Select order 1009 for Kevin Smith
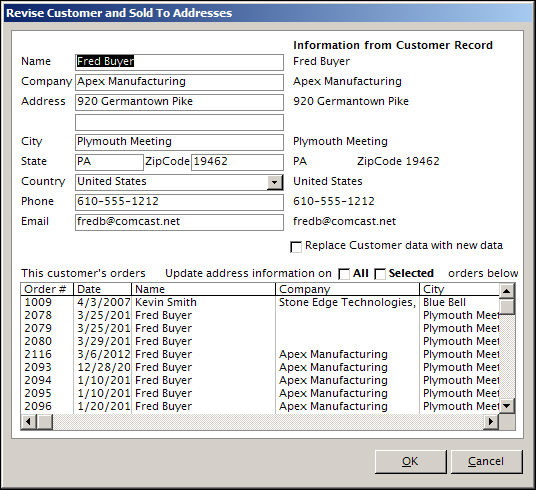Viewport: 536px width, 490px height. (260, 302)
